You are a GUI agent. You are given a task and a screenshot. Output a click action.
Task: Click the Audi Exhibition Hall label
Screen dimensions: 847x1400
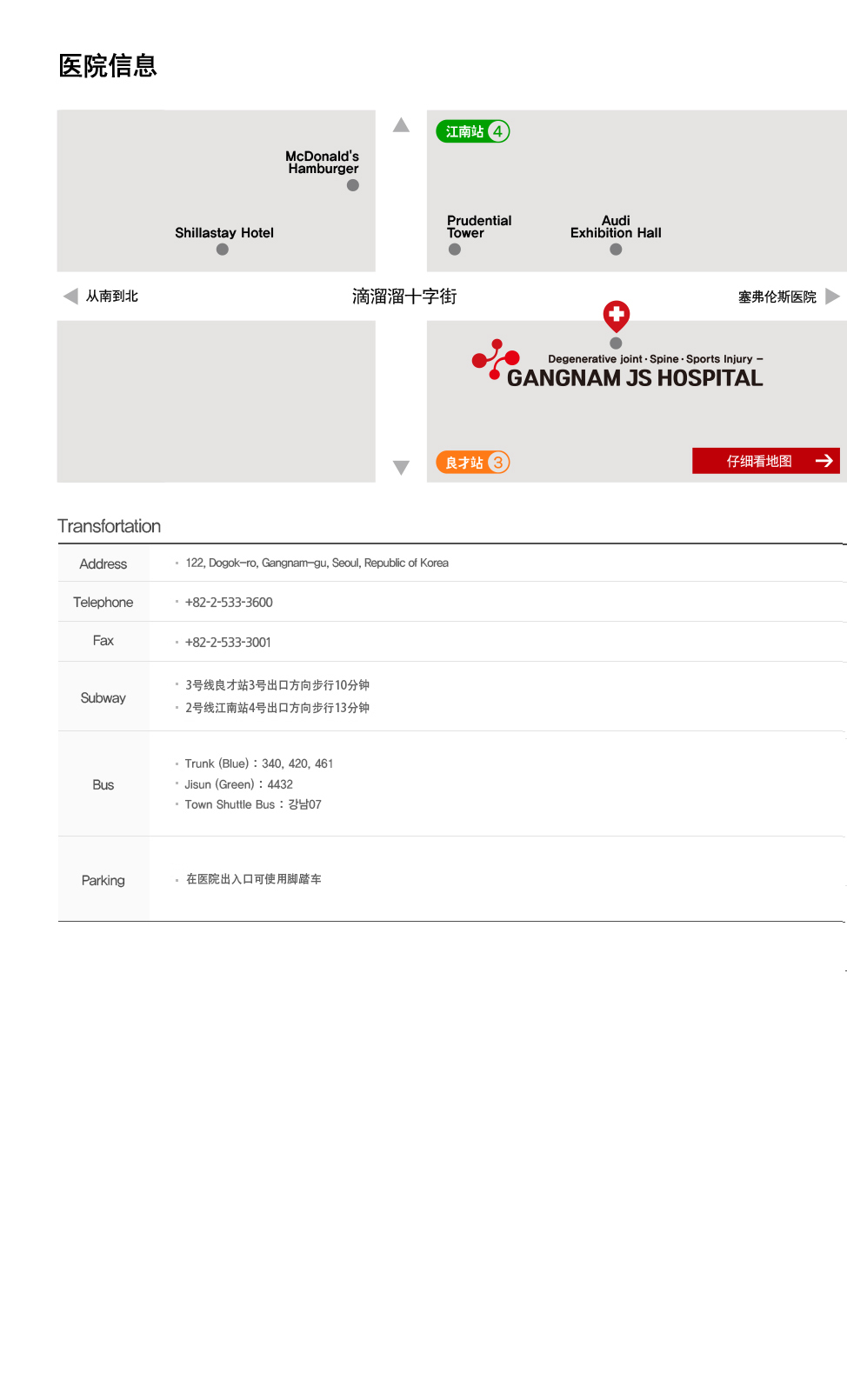click(x=616, y=227)
